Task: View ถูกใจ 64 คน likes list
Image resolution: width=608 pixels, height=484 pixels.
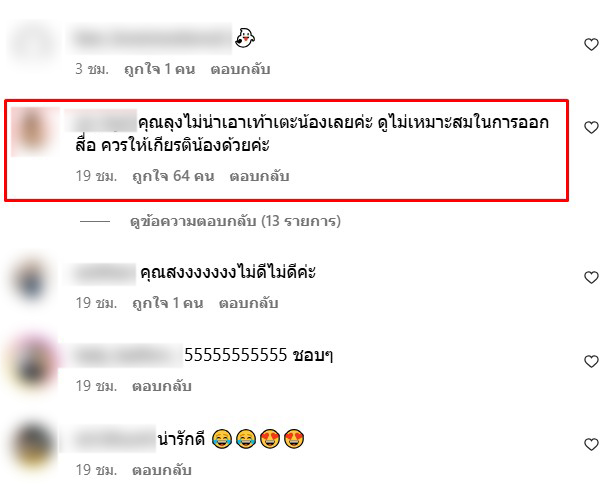Action: (x=173, y=176)
